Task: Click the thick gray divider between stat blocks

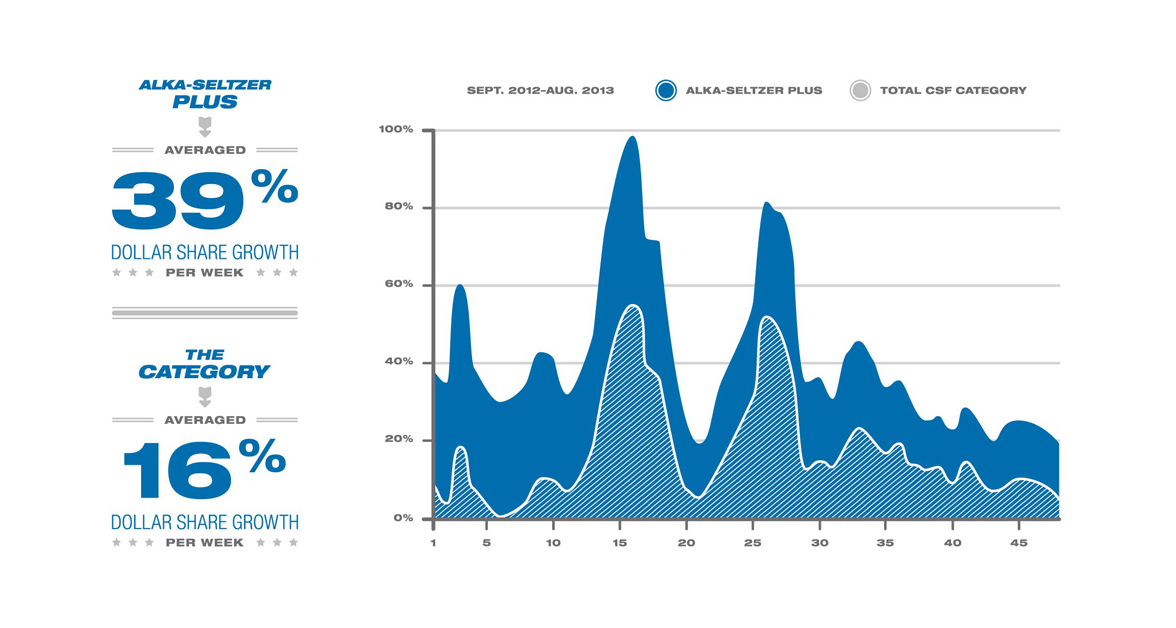Action: pos(205,313)
